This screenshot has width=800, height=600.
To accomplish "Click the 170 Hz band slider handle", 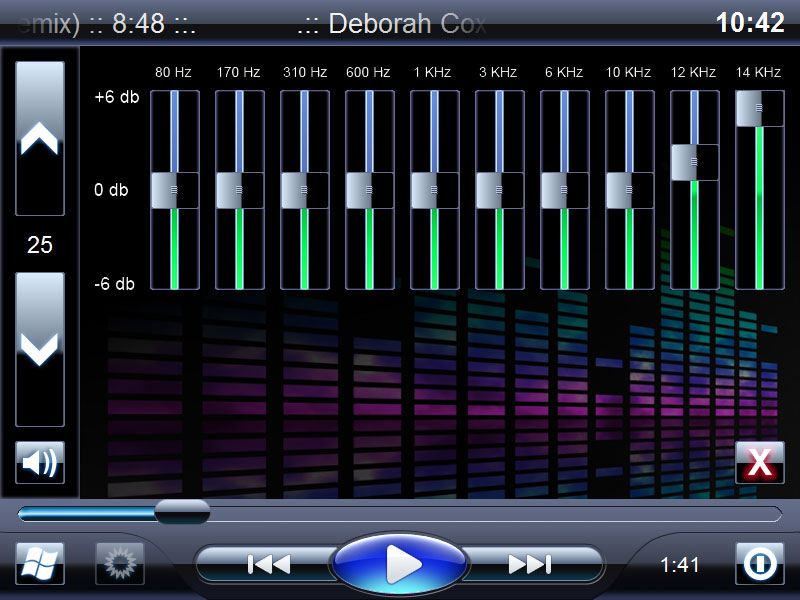I will point(240,190).
